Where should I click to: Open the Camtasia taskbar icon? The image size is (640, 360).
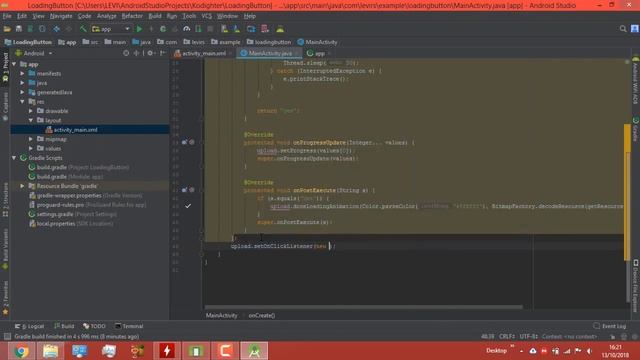[225, 351]
